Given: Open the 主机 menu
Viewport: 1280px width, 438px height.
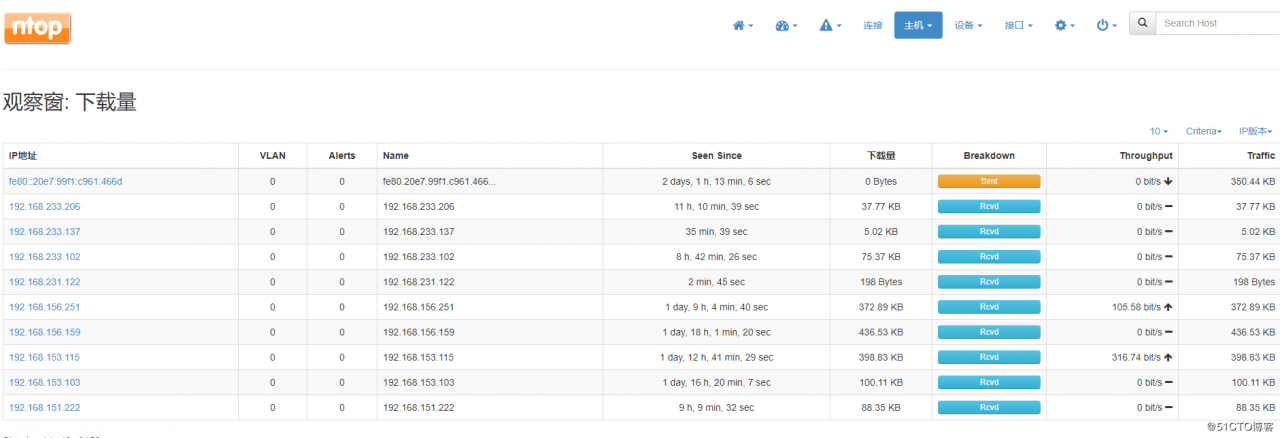Looking at the screenshot, I should pyautogui.click(x=918, y=25).
